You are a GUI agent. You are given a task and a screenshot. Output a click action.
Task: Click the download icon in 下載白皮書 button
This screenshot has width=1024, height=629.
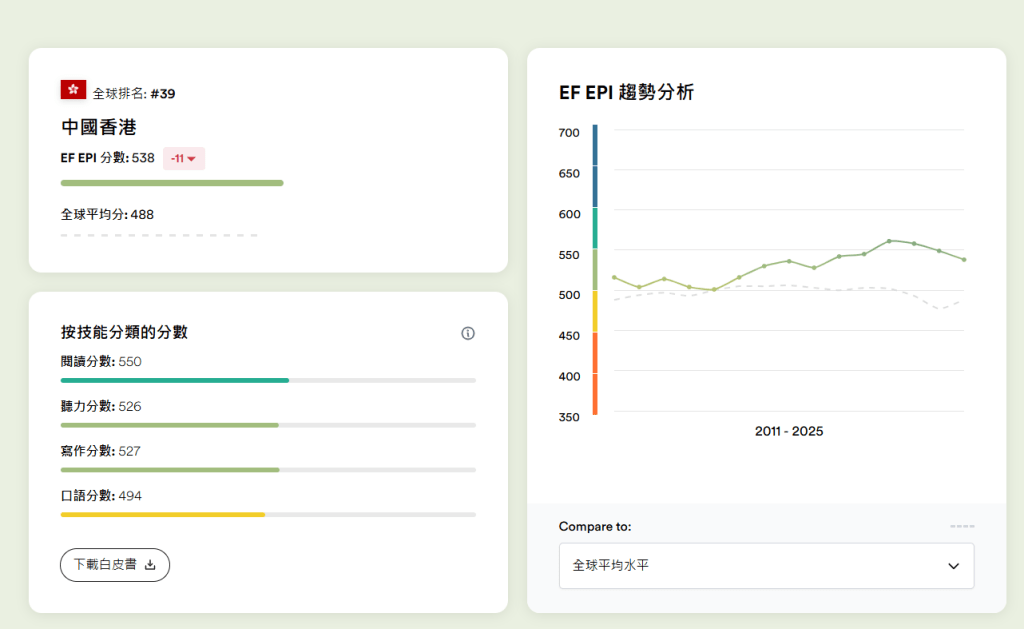pos(151,565)
